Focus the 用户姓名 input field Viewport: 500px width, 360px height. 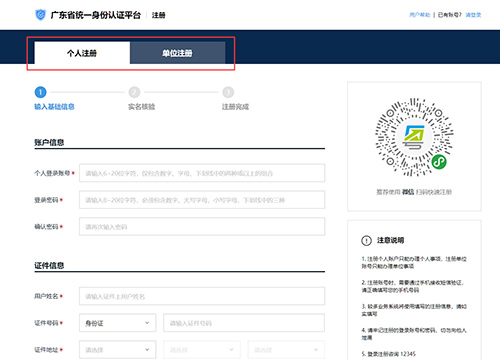click(x=202, y=296)
